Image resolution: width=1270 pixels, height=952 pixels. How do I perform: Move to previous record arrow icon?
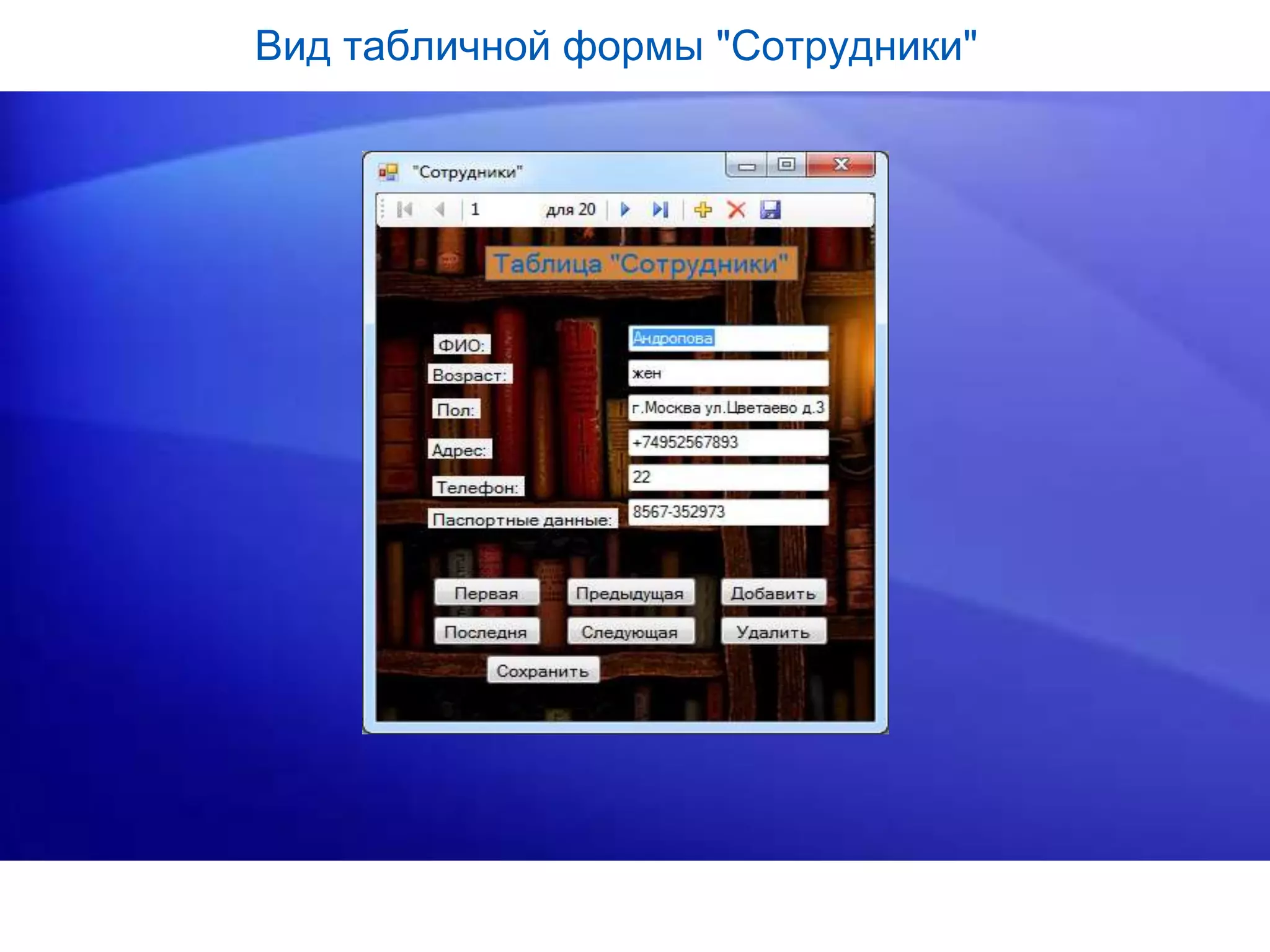click(440, 209)
